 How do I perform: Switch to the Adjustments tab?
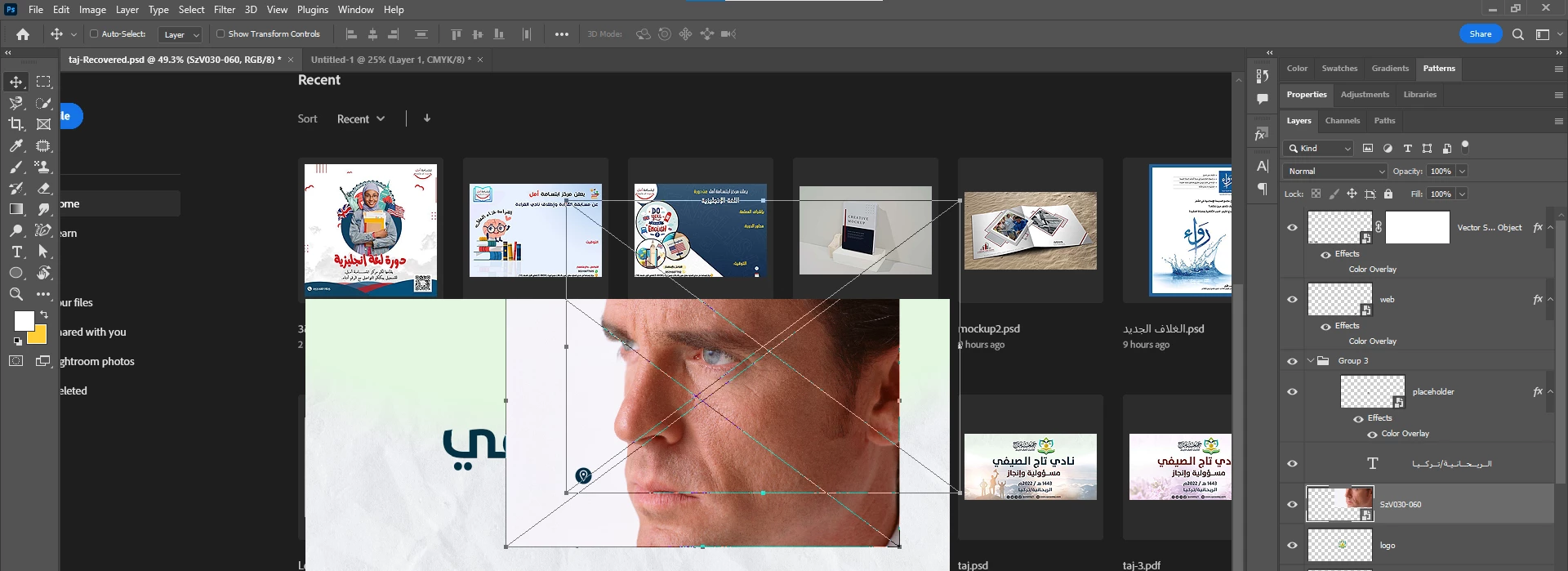coord(1365,94)
